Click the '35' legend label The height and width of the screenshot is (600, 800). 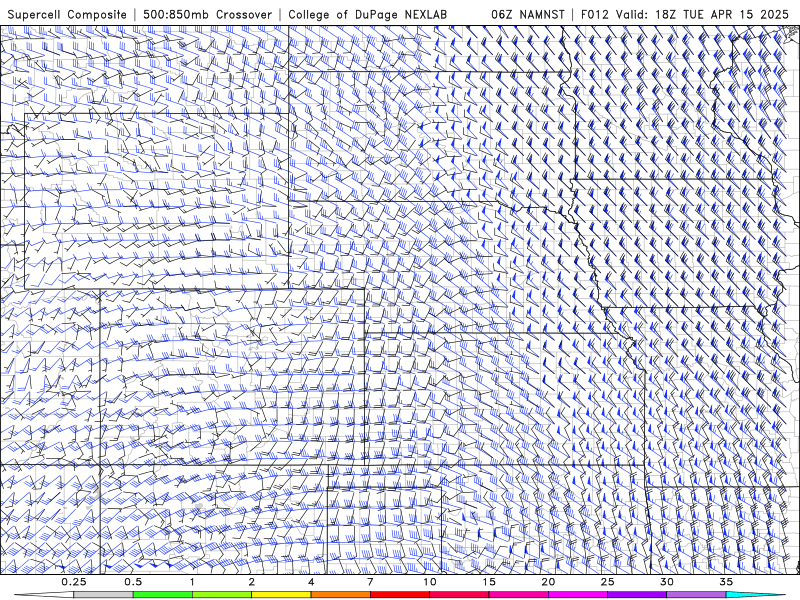[x=726, y=582]
